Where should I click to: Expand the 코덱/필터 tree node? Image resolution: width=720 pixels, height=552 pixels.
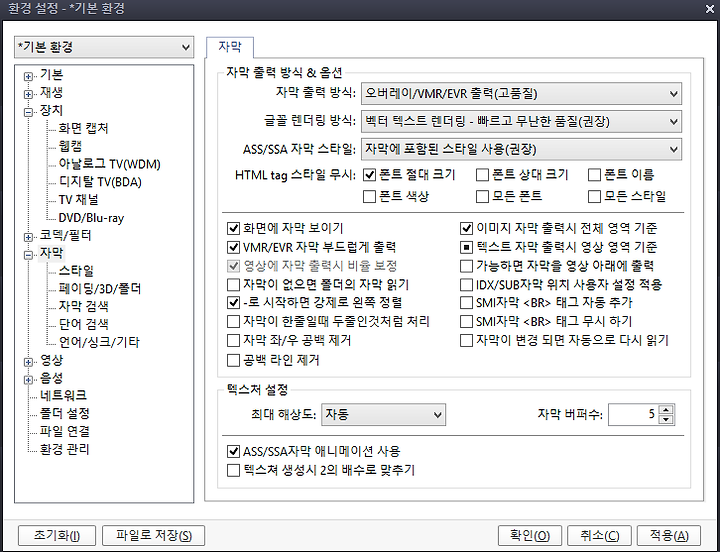28,237
